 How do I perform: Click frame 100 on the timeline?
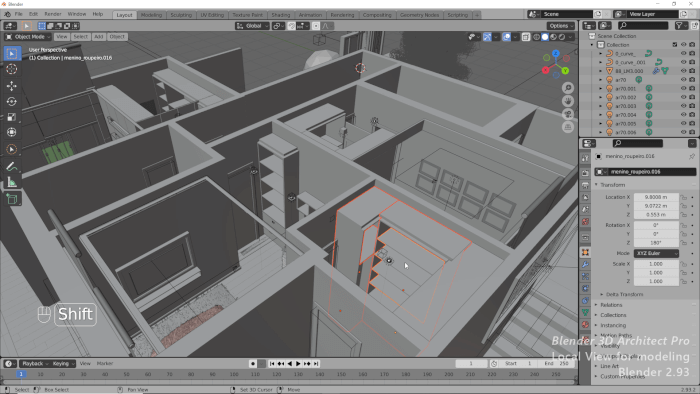click(x=234, y=374)
